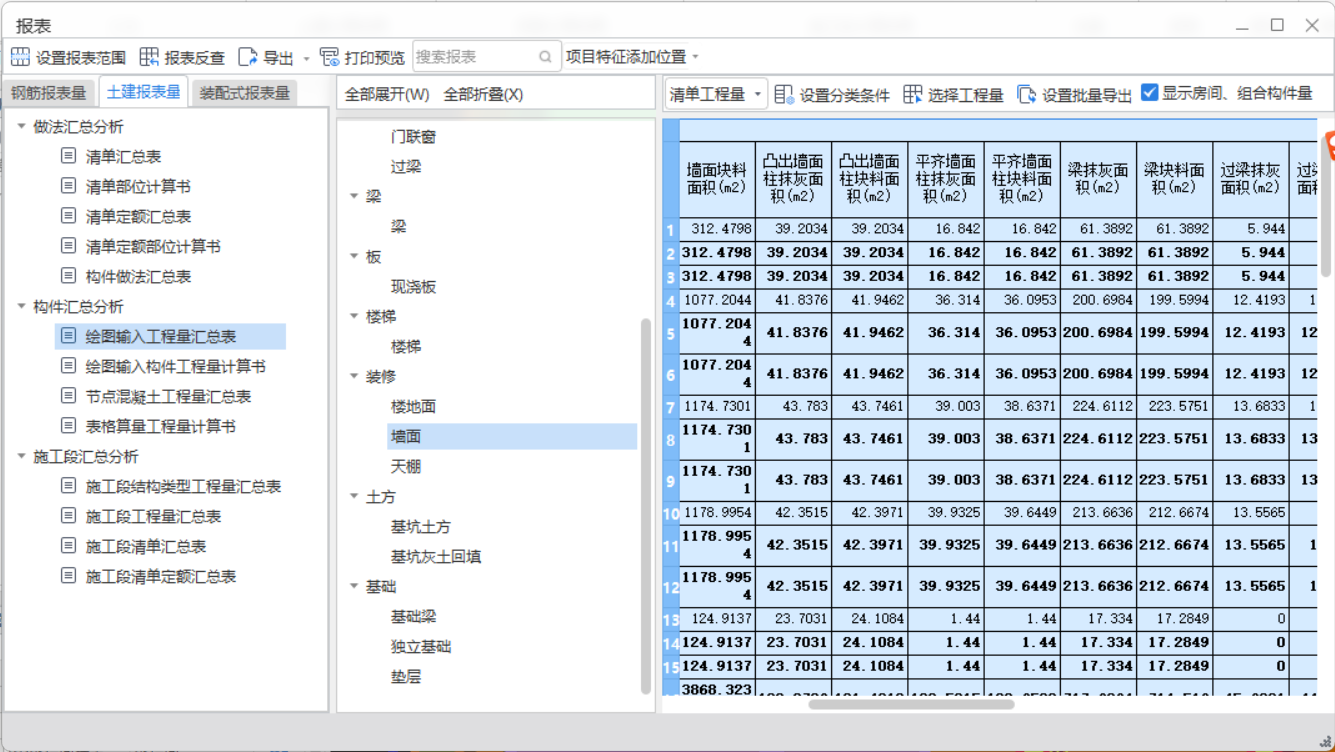Click 墙面块料面积(m2) column header

pyautogui.click(x=717, y=179)
